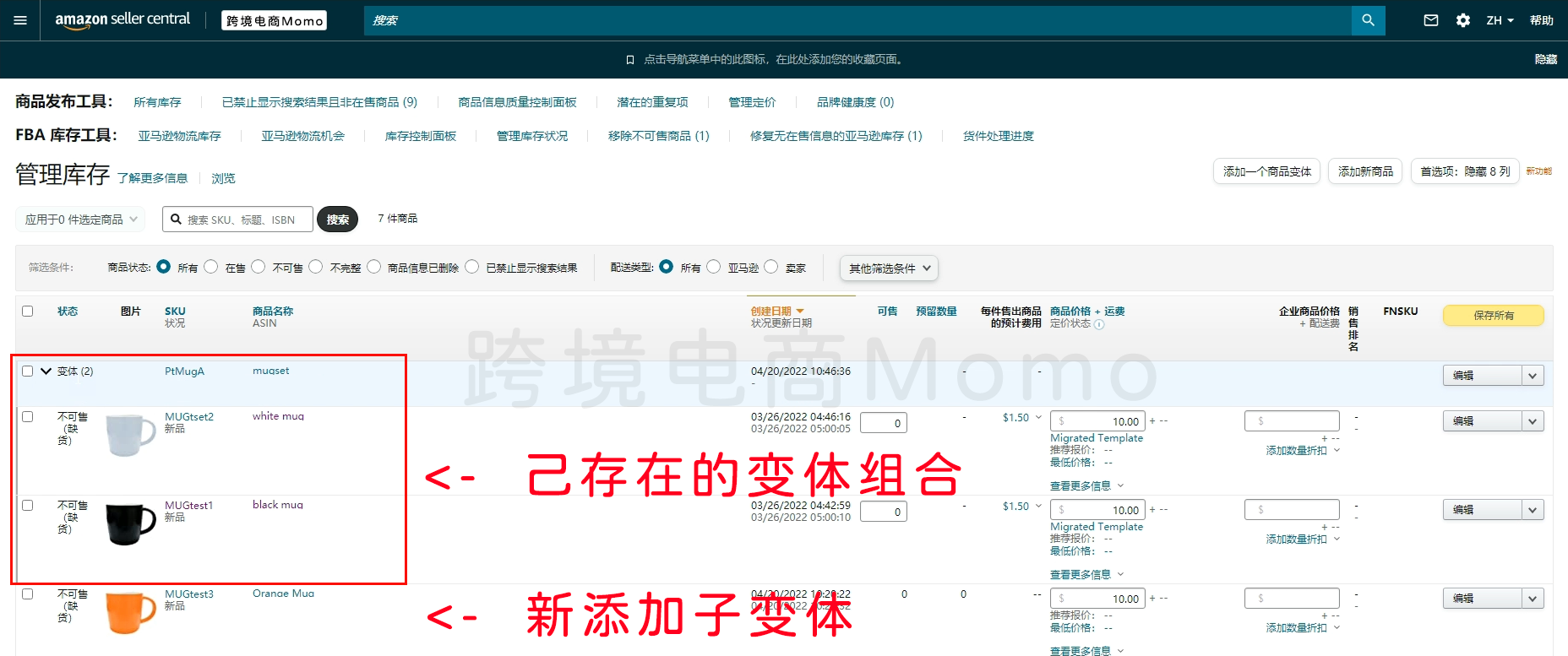The width and height of the screenshot is (1568, 656).
Task: Check the MUGtest3 row checkbox
Action: coord(28,594)
